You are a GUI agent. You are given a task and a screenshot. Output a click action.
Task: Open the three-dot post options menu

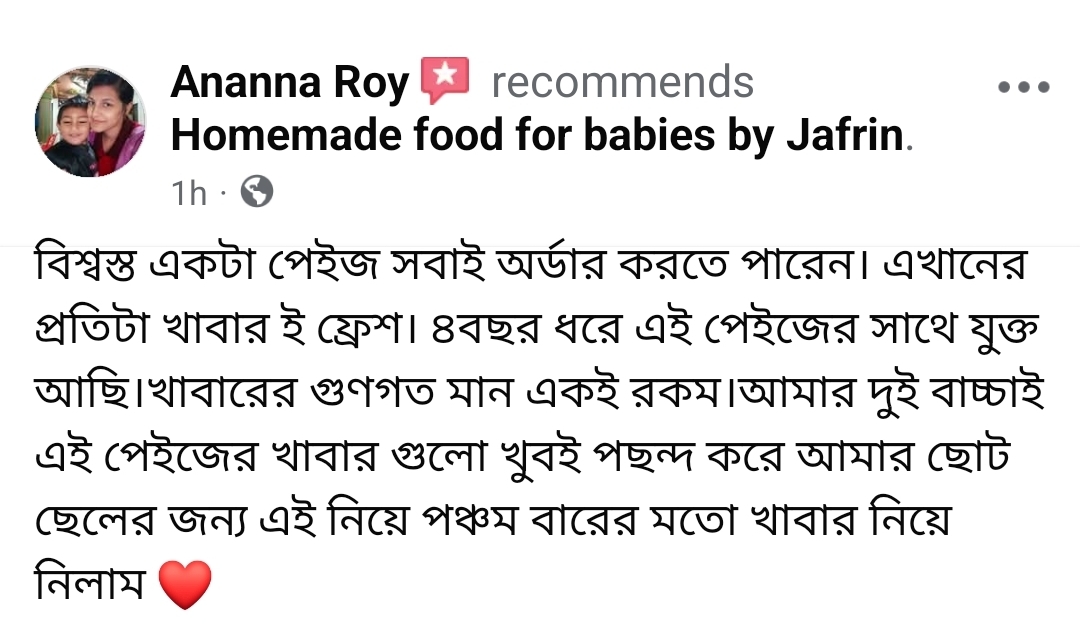[1024, 87]
